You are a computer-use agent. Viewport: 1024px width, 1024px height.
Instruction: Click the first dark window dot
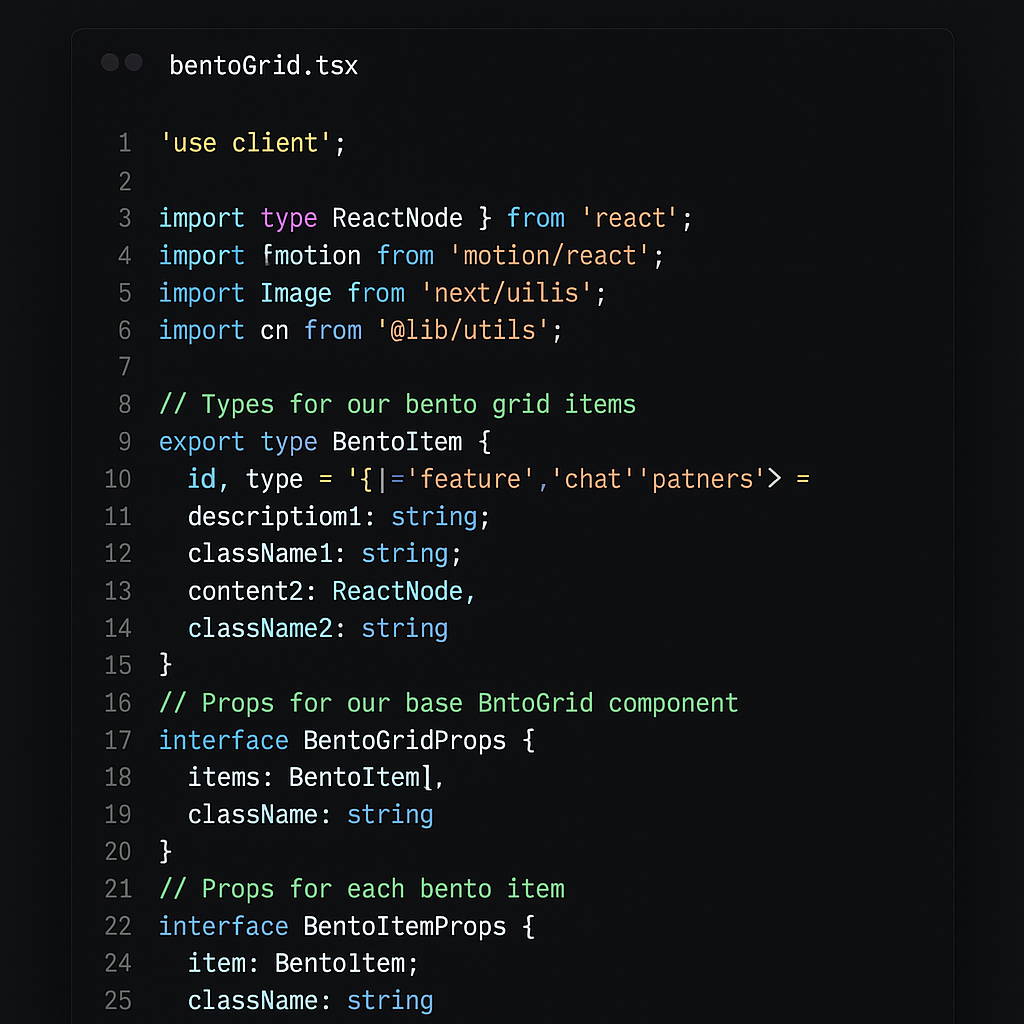click(x=110, y=63)
